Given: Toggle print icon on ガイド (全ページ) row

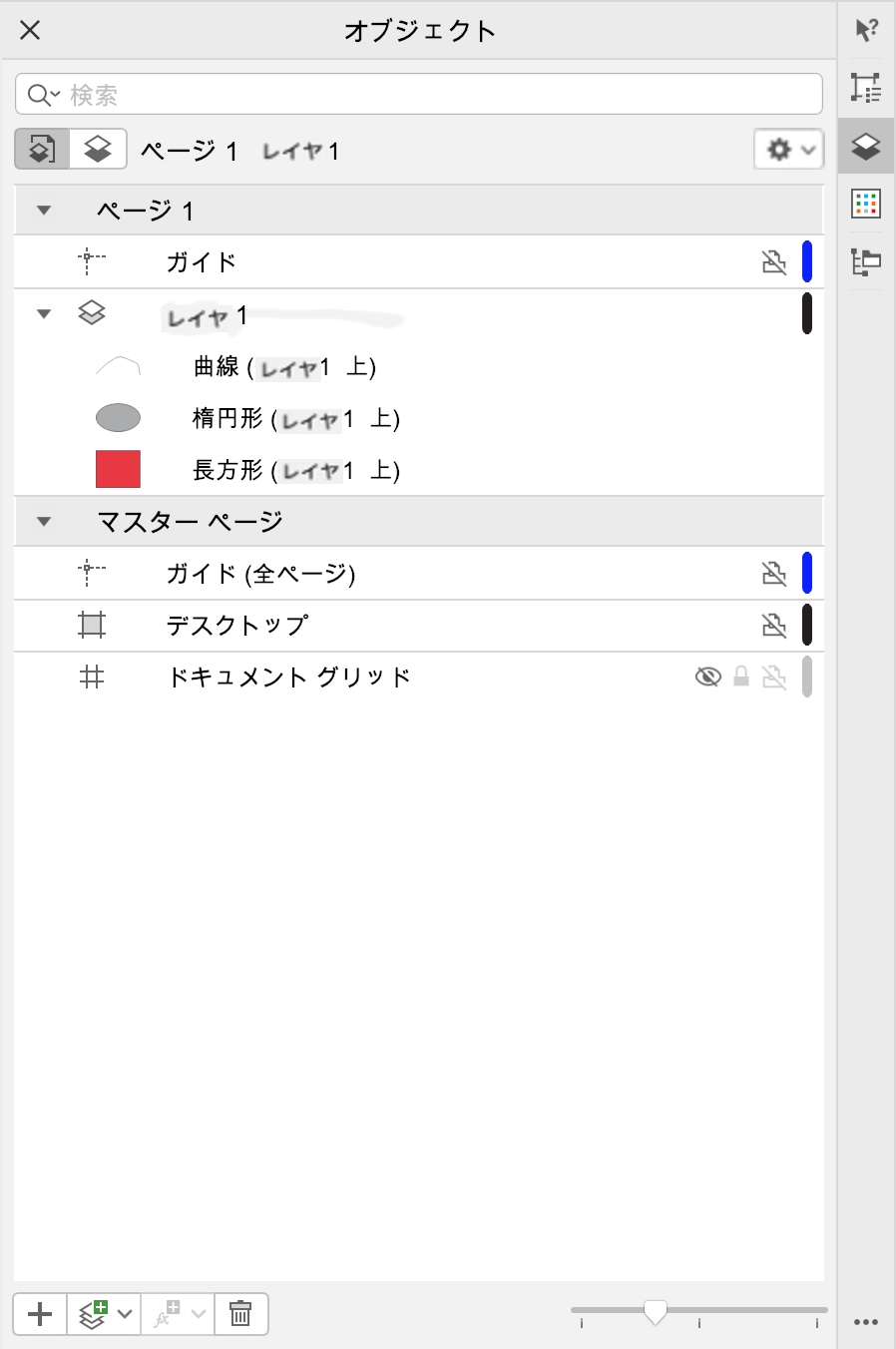Looking at the screenshot, I should 774,574.
